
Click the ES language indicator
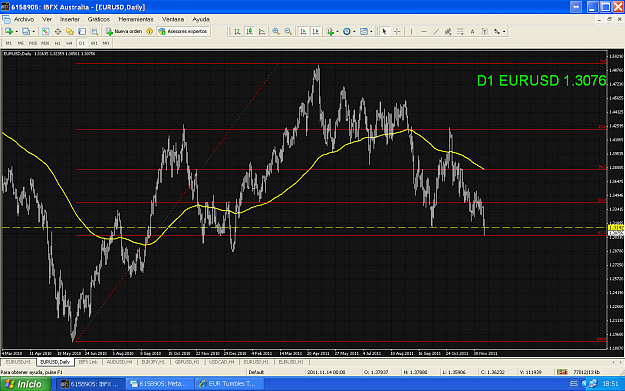tap(574, 383)
